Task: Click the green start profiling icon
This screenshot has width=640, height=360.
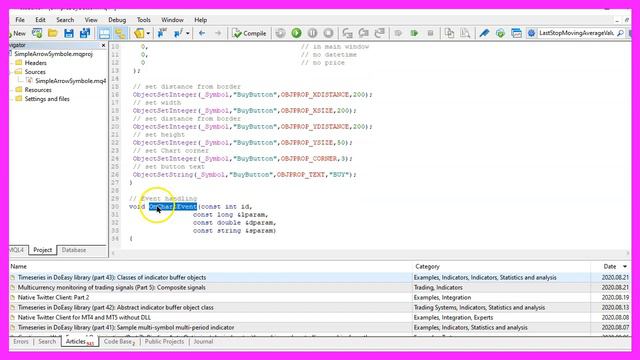Action: tap(414, 33)
